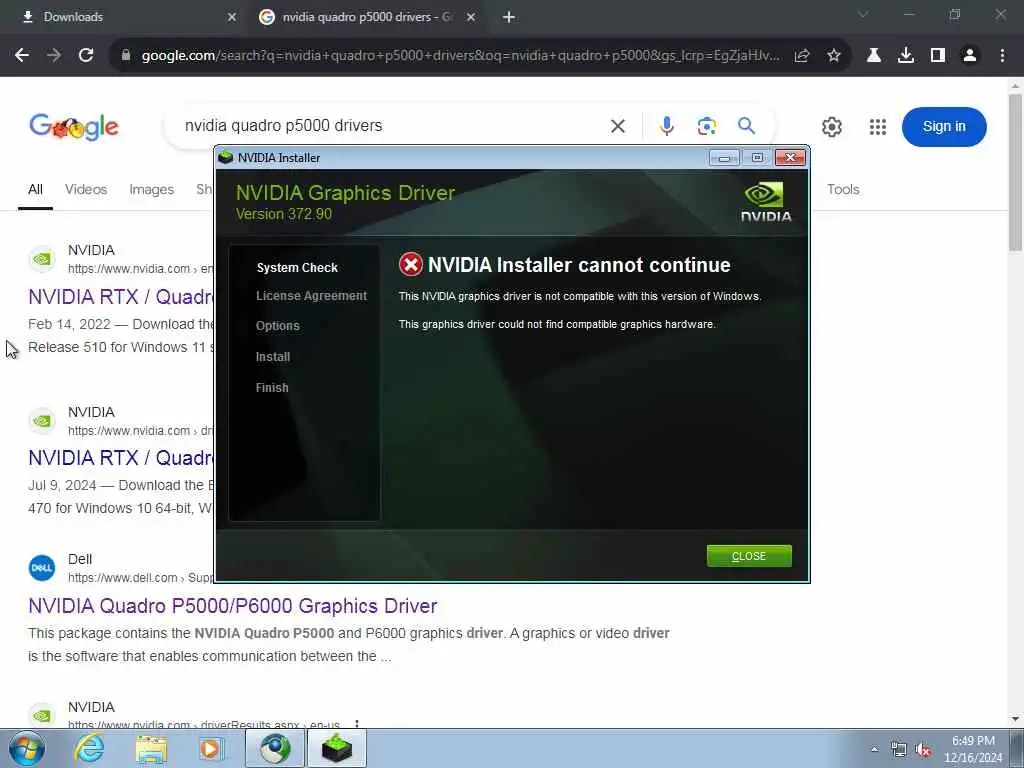Viewport: 1024px width, 768px height.
Task: Bookmark this page with star icon
Action: [x=834, y=56]
